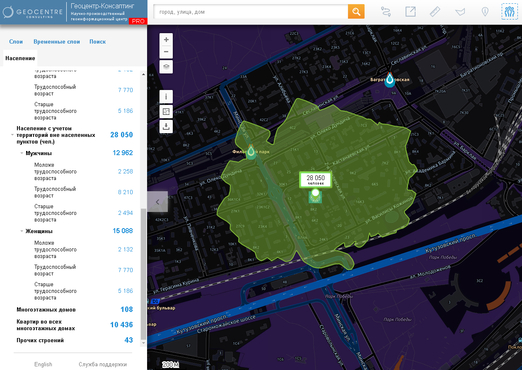This screenshot has height=370, width=522.
Task: Click the Квартир во всех многоэтажных домах row
Action: coord(75,325)
